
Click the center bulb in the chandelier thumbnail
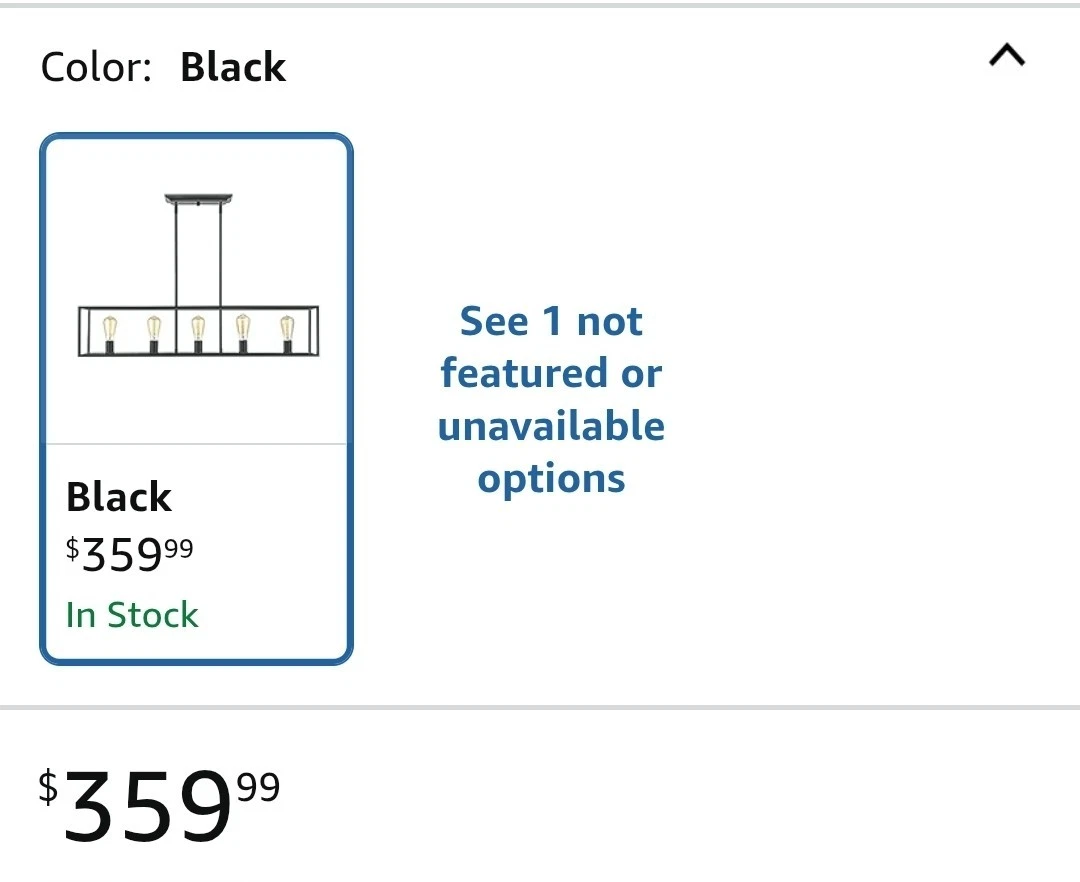pos(198,330)
